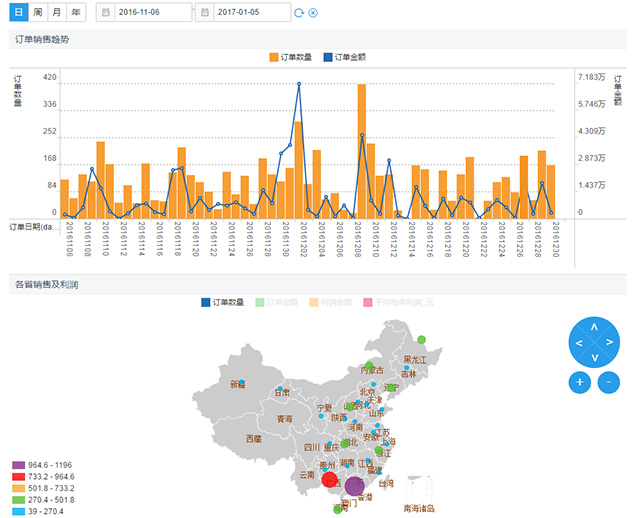Click the clear (x) icon beside refresh
Viewport: 640px width, 518px height.
click(313, 12)
